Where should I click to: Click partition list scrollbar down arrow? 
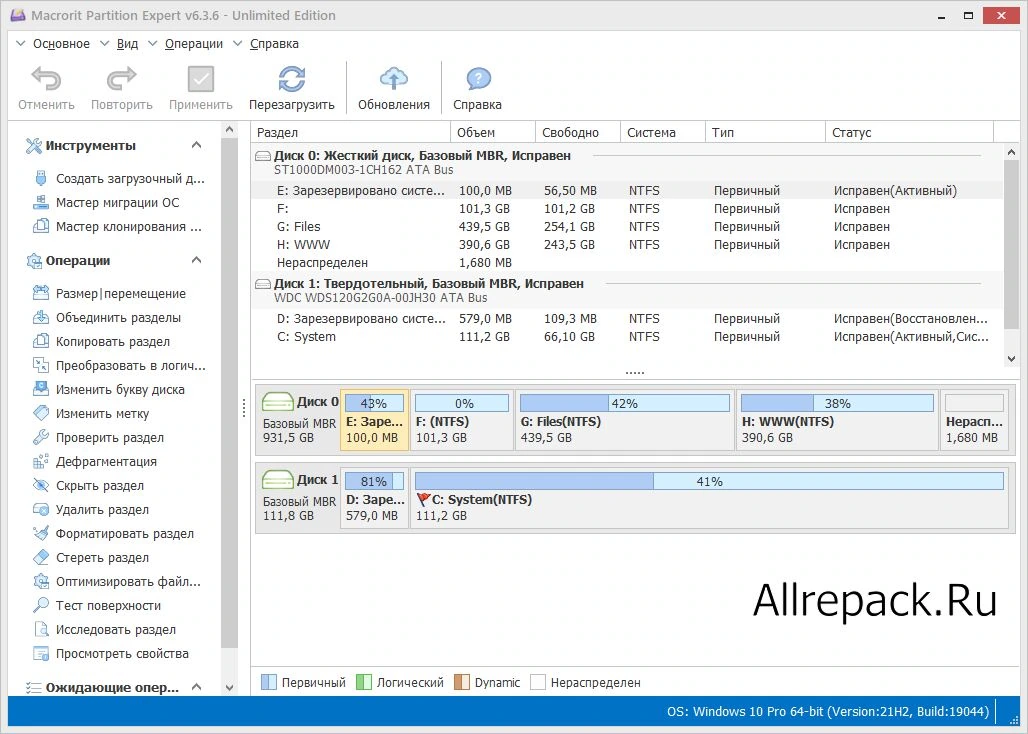(x=1011, y=359)
